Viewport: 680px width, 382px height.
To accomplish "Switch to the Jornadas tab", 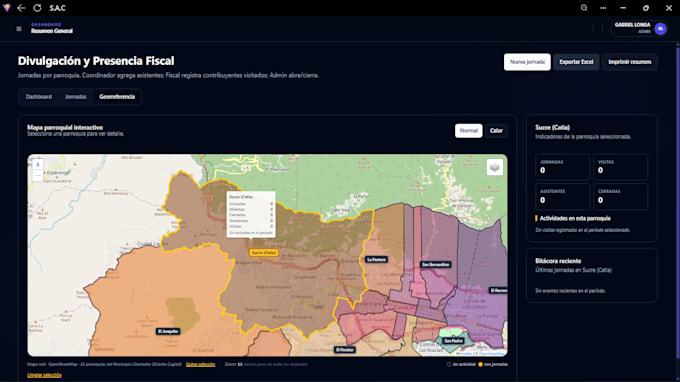I will (x=75, y=97).
